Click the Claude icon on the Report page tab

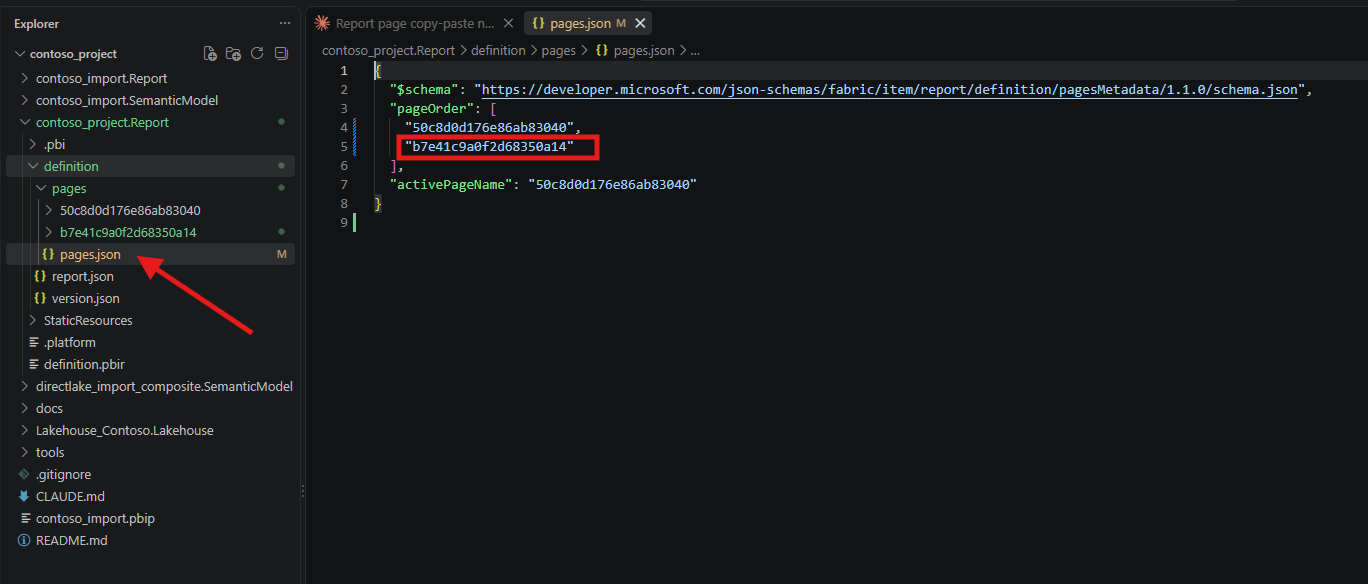click(x=322, y=23)
